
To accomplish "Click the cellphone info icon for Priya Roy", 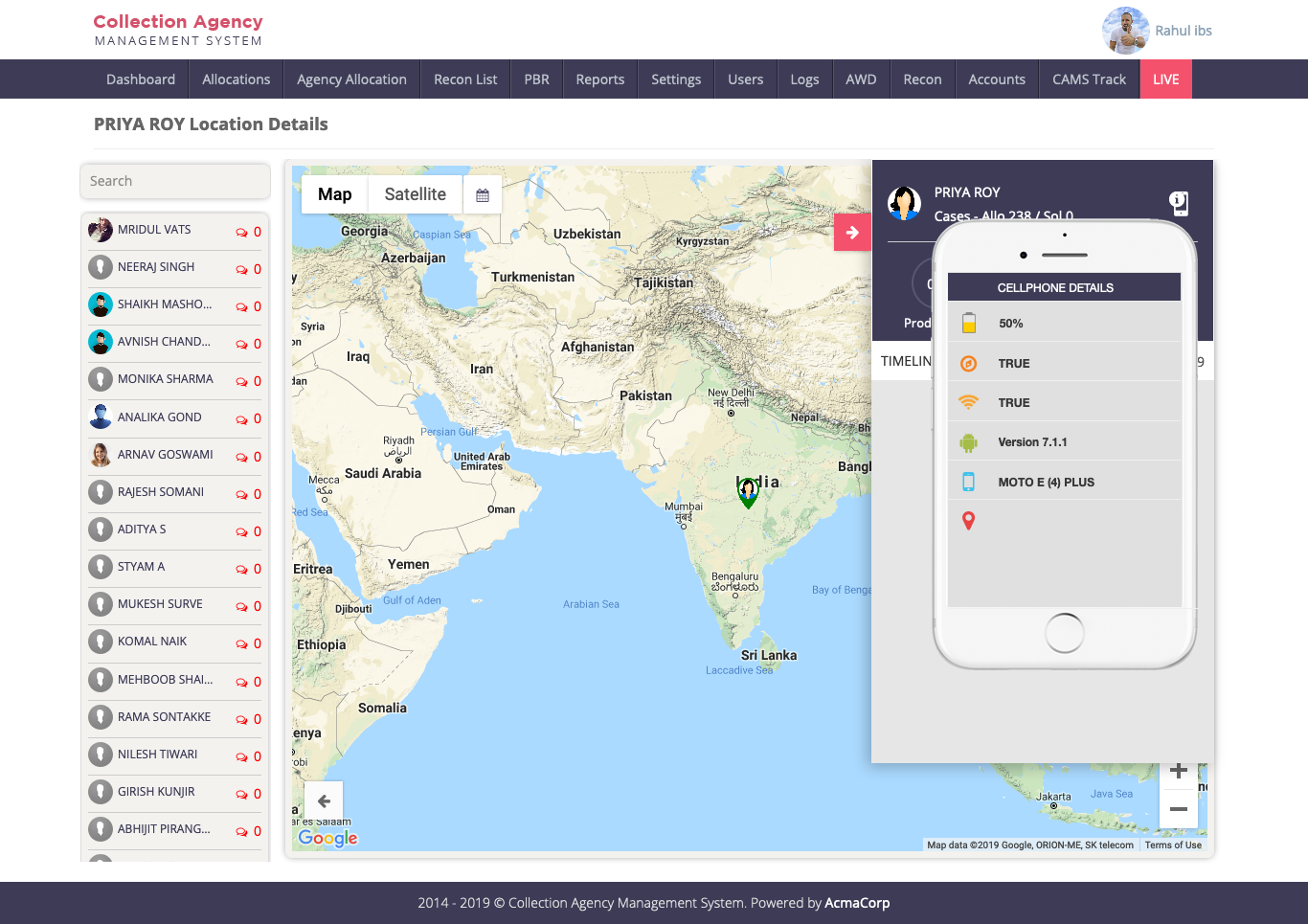I will click(1179, 203).
